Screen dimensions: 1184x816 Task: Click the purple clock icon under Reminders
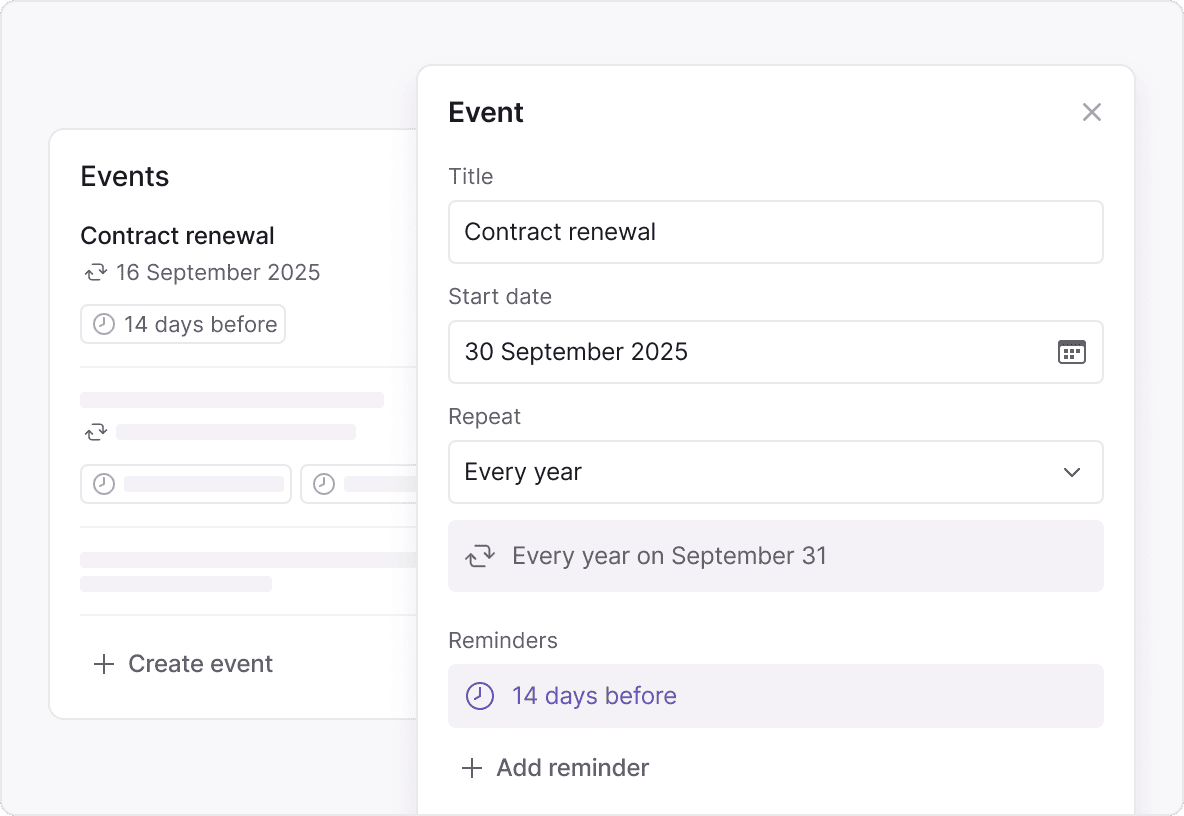click(x=480, y=696)
